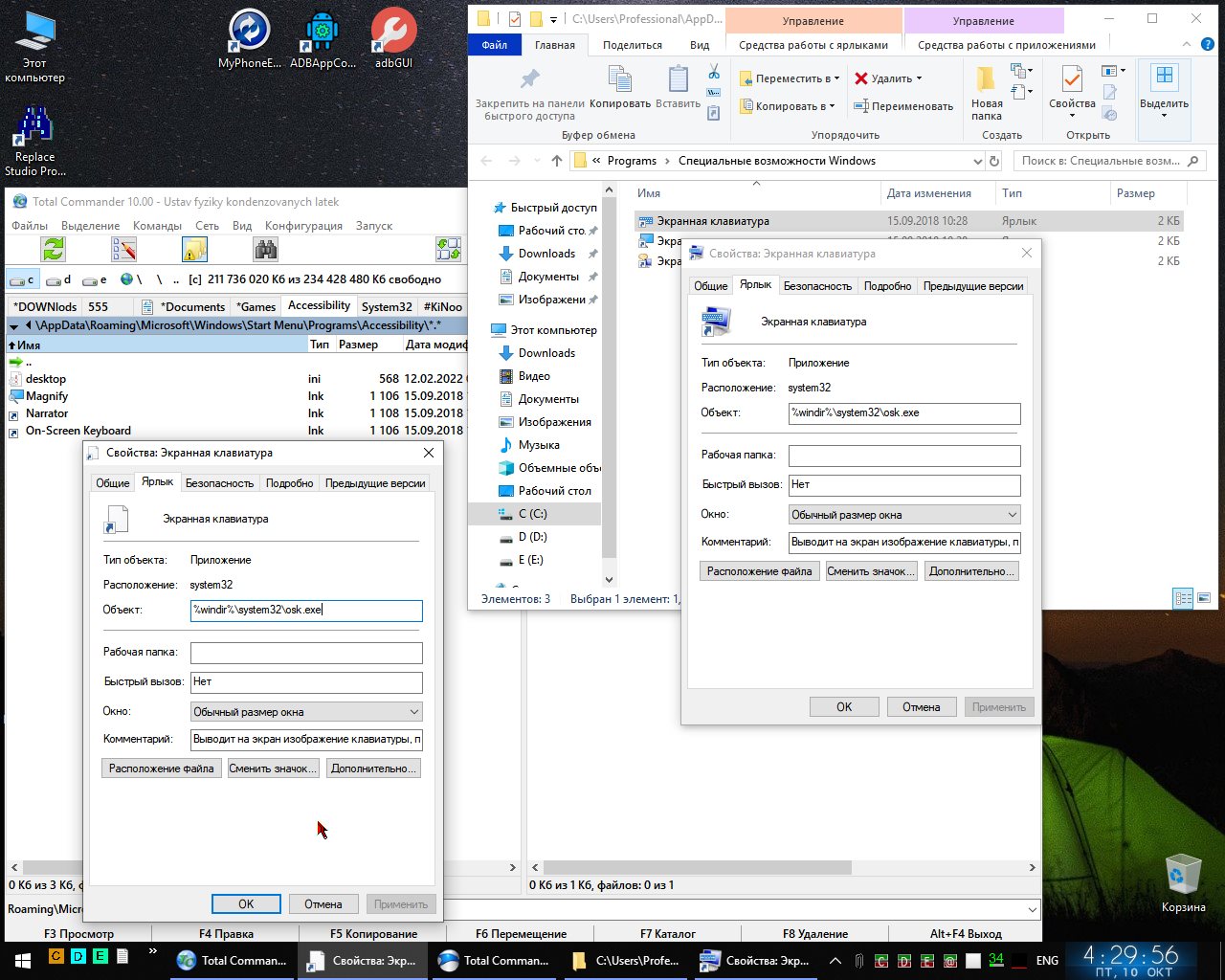Click the scissors cut icon in the ribbon

[x=713, y=72]
